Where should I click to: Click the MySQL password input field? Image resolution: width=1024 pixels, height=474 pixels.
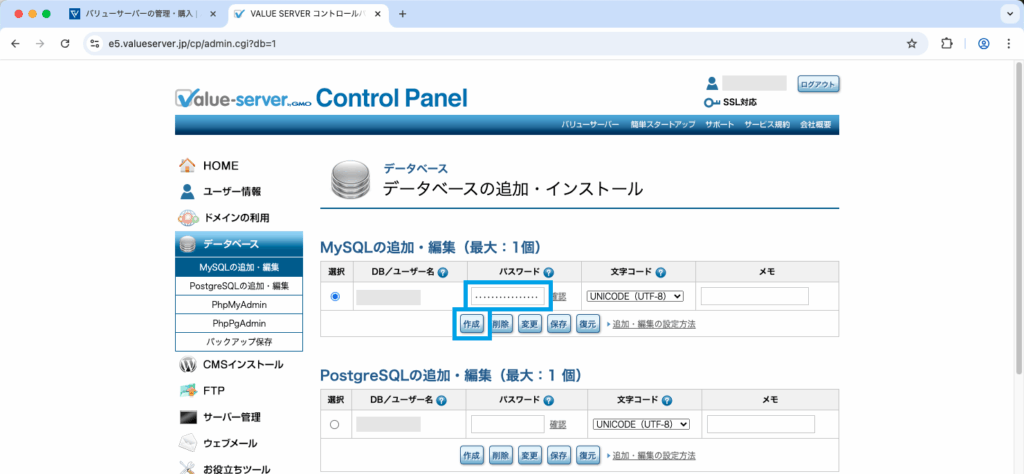point(507,297)
